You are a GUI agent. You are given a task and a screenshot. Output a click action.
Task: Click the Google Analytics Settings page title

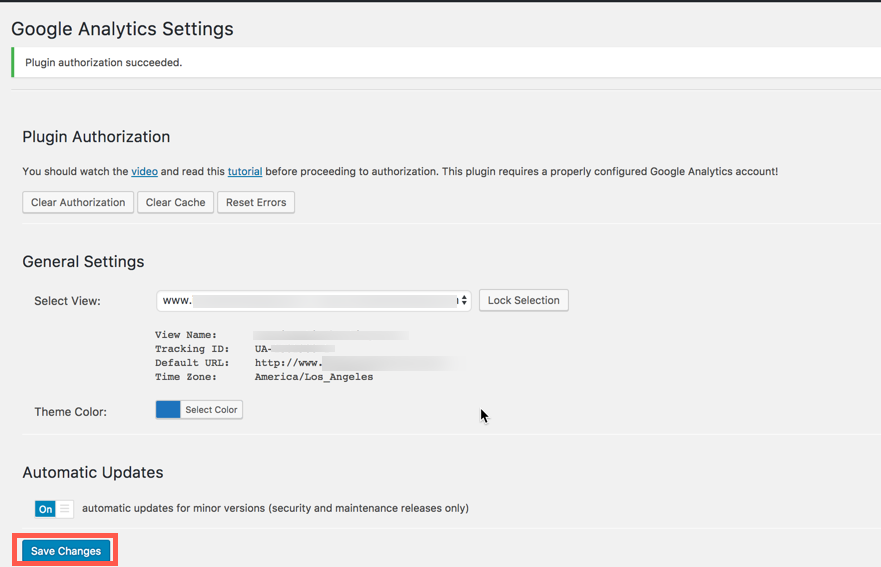click(x=122, y=29)
